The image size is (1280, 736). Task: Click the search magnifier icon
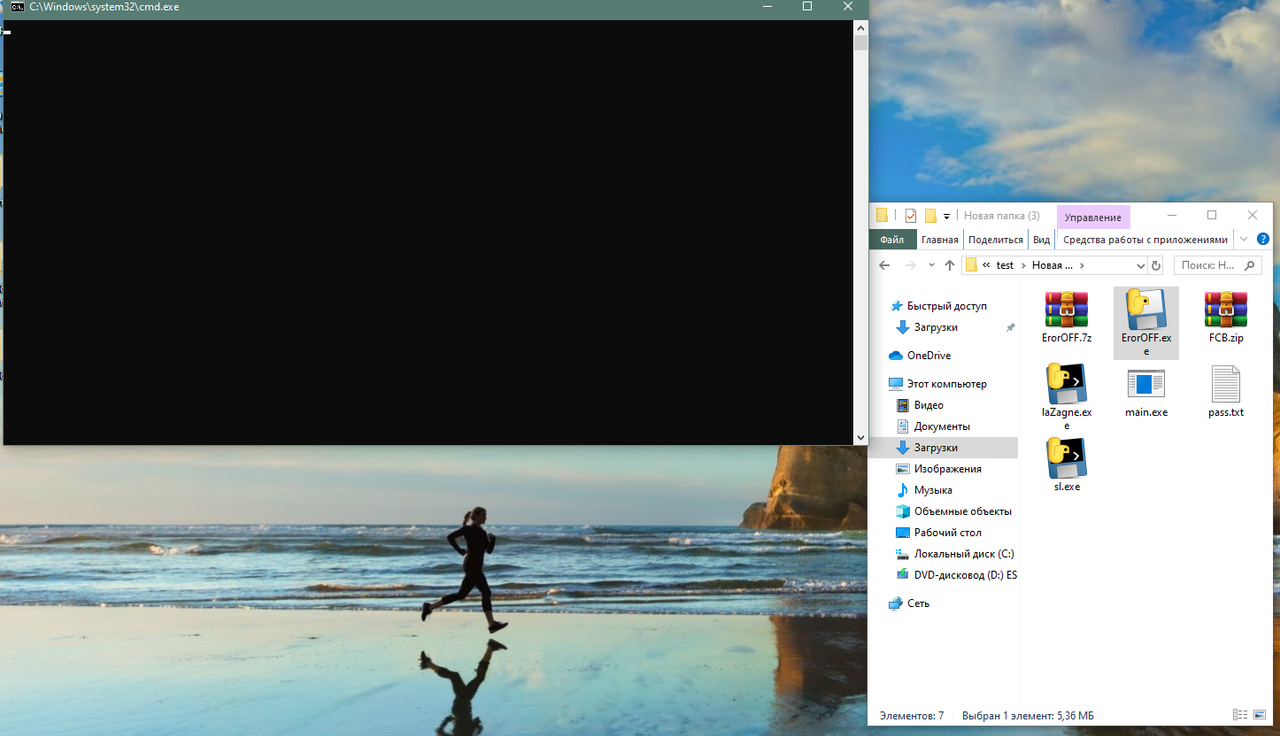[x=1249, y=265]
